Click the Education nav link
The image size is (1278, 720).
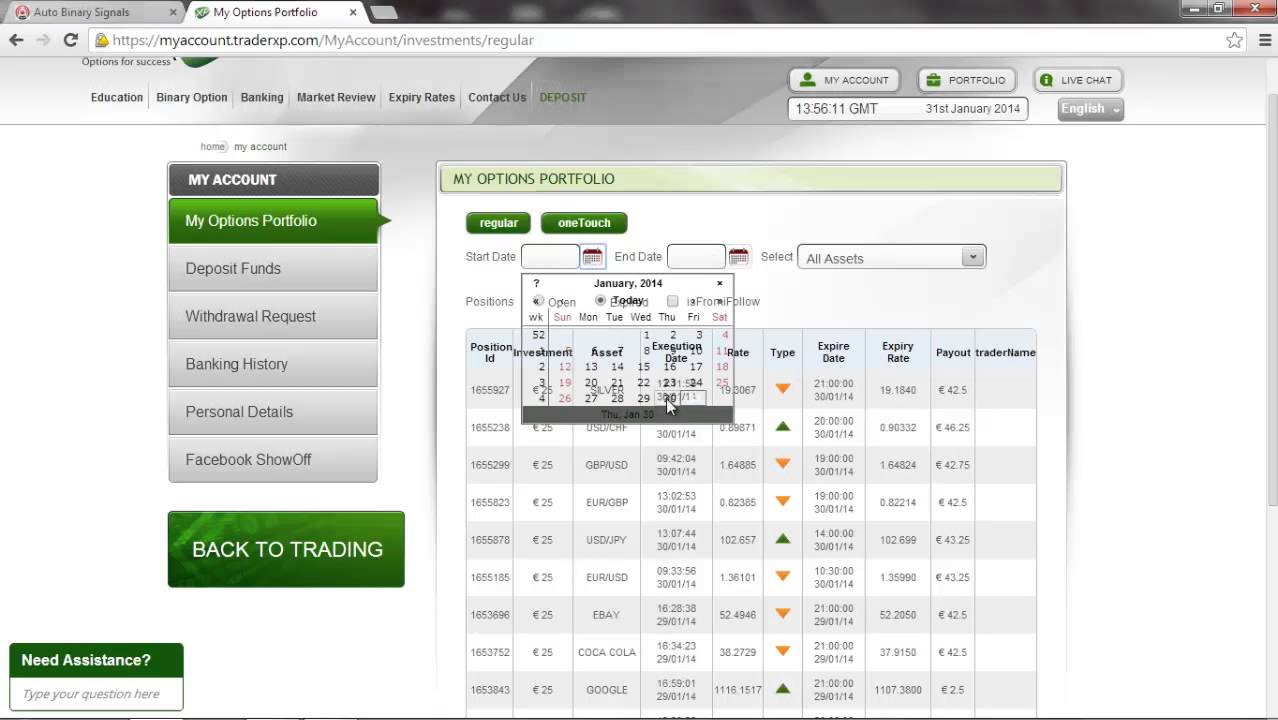(x=117, y=97)
